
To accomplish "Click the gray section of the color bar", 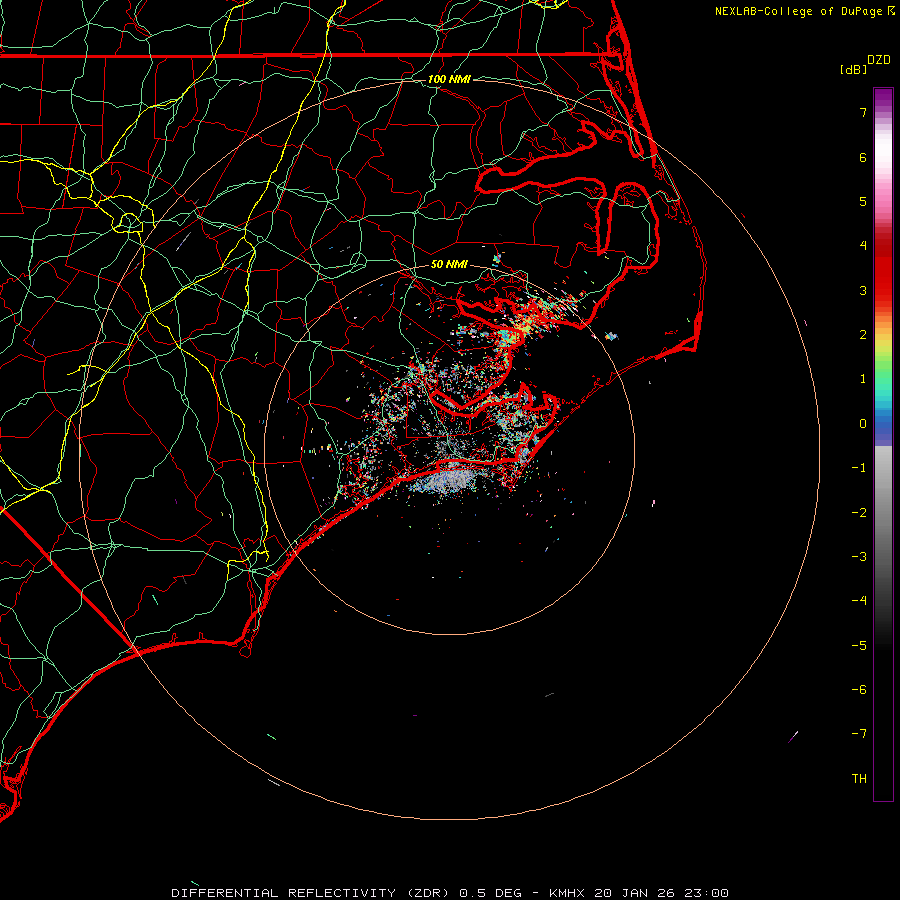I will click(x=883, y=480).
